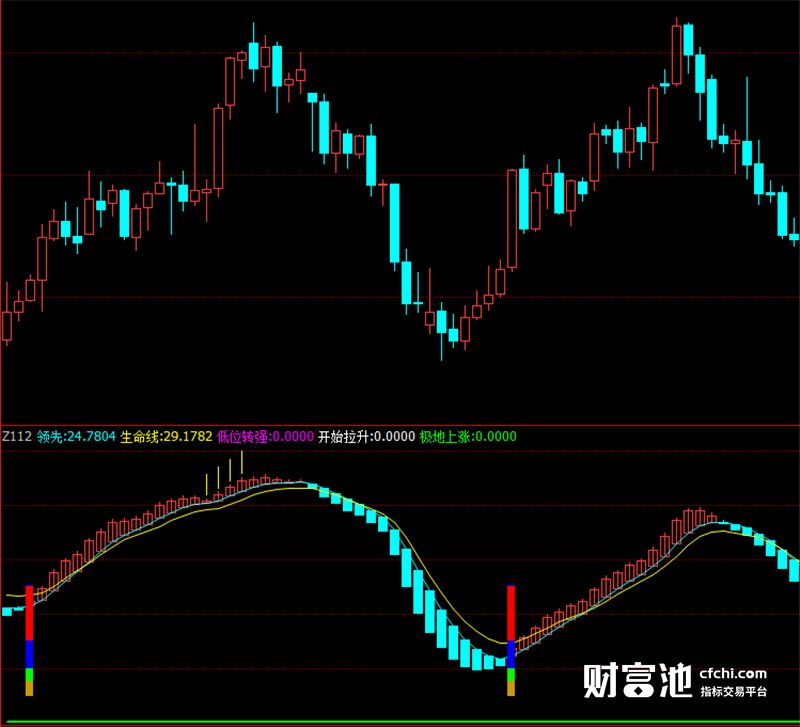This screenshot has height=727, width=800.
Task: Click the magenta 低位转强:0.0000 label
Action: coord(265,436)
